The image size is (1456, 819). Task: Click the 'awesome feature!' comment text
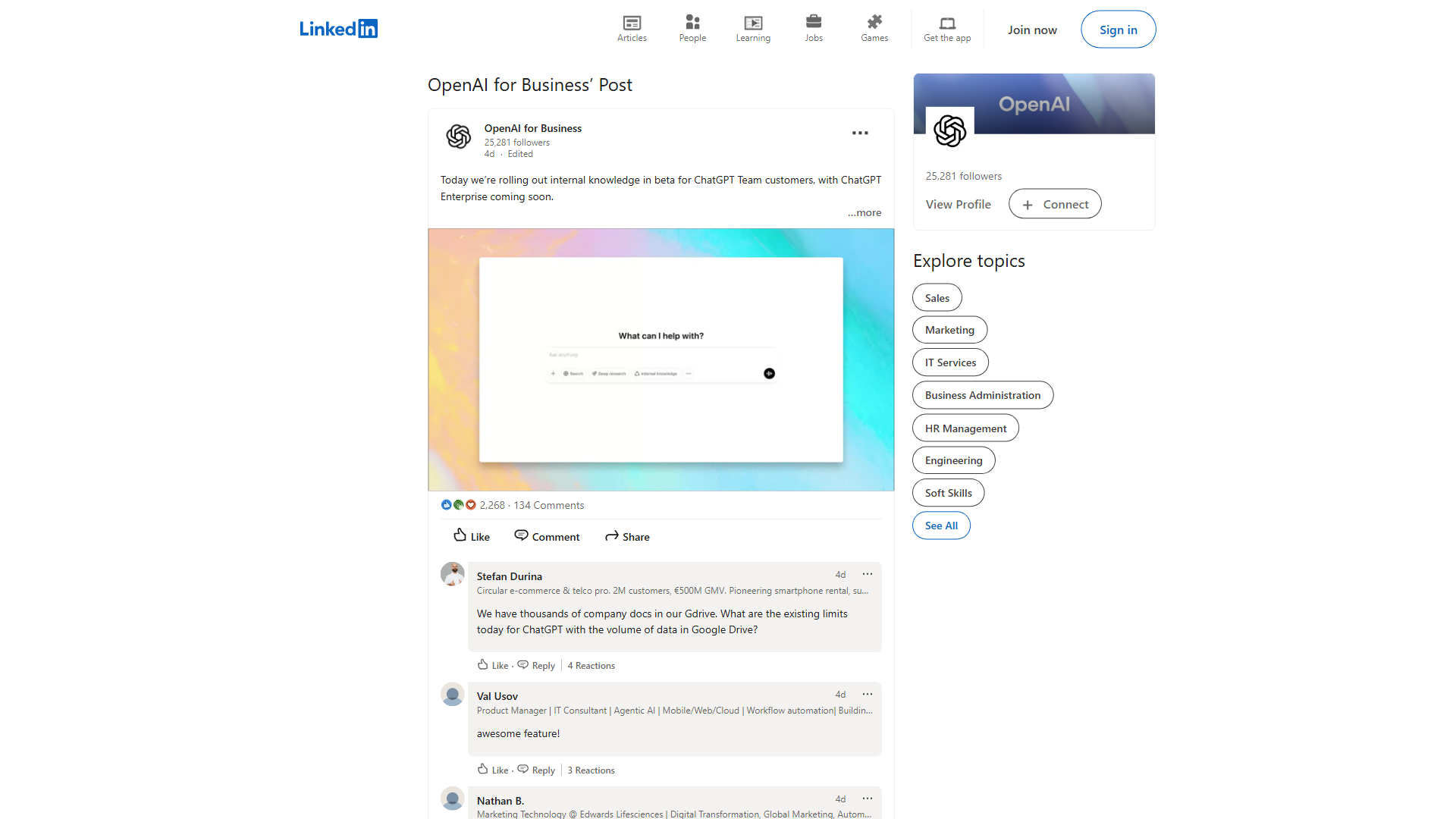coord(519,733)
